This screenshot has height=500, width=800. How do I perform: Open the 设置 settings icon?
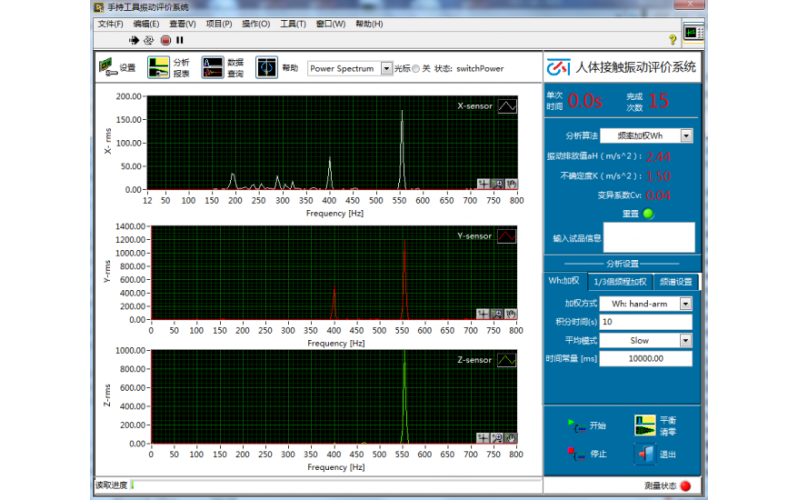(x=106, y=67)
